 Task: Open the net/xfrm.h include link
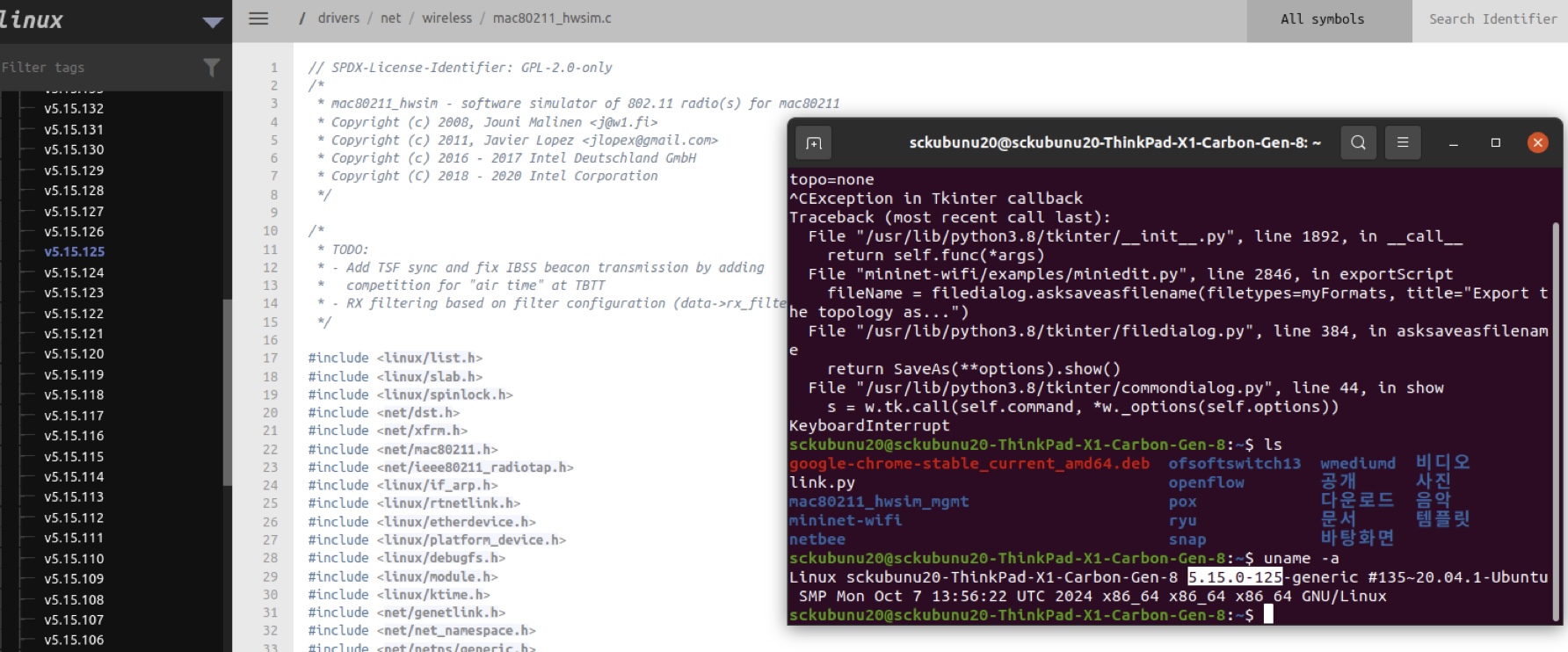click(x=422, y=431)
